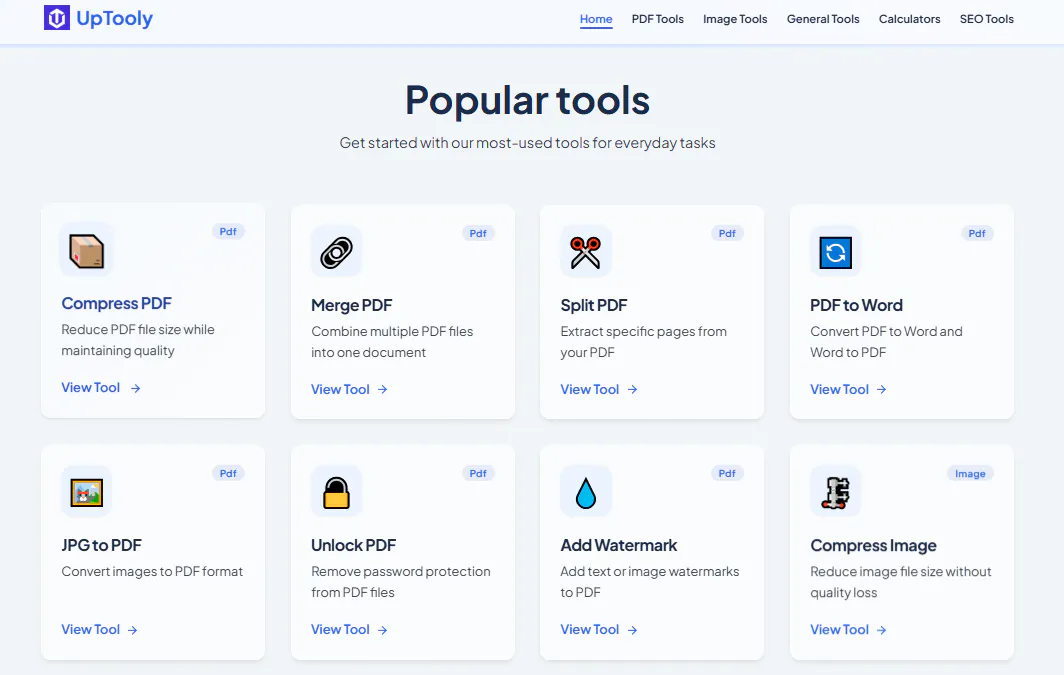The height and width of the screenshot is (675, 1064).
Task: Click the Pdf badge on Compress PDF card
Action: pos(228,231)
